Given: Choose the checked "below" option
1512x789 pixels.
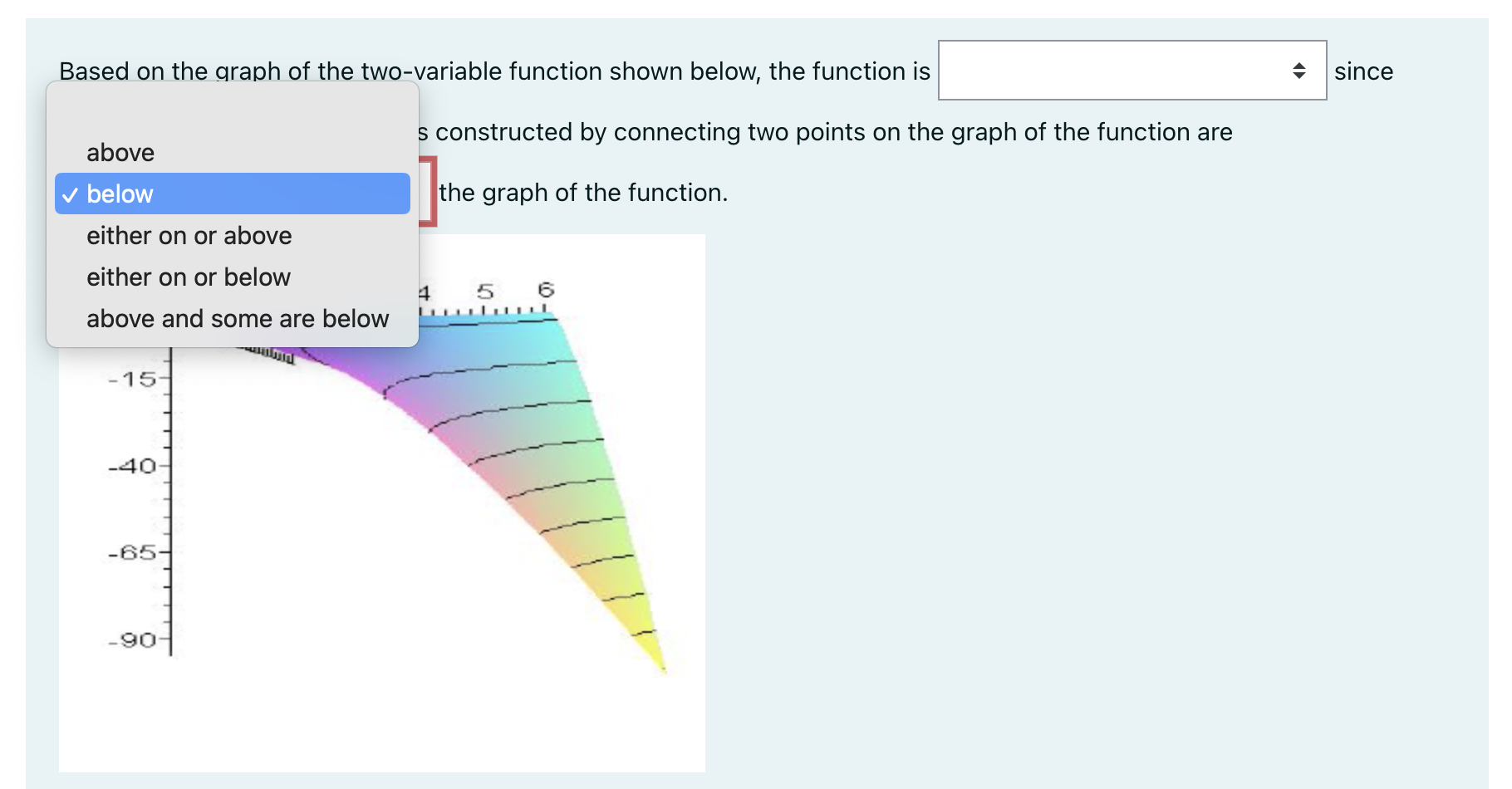Looking at the screenshot, I should 123,194.
